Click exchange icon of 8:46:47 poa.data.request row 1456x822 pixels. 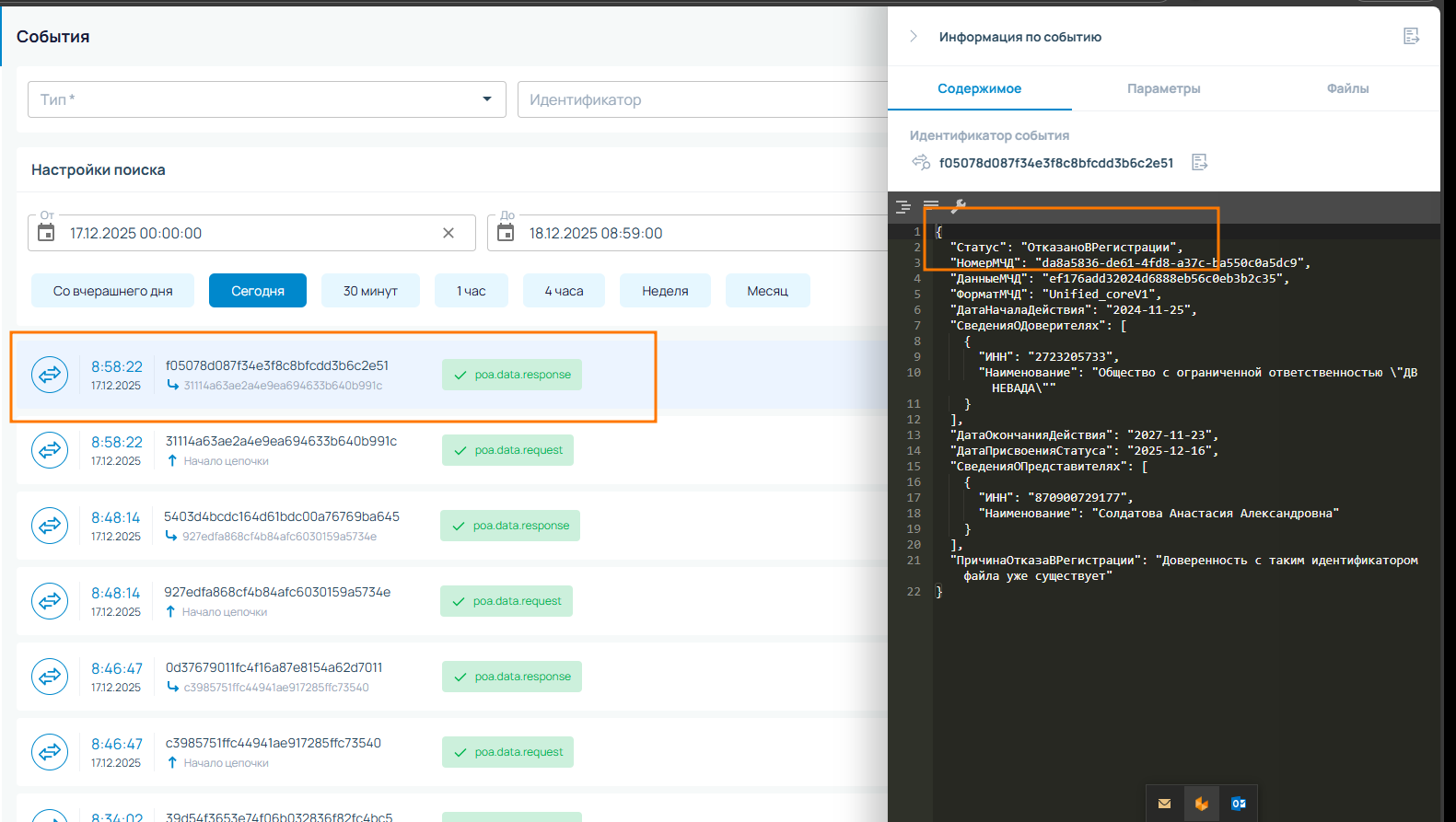coord(50,752)
